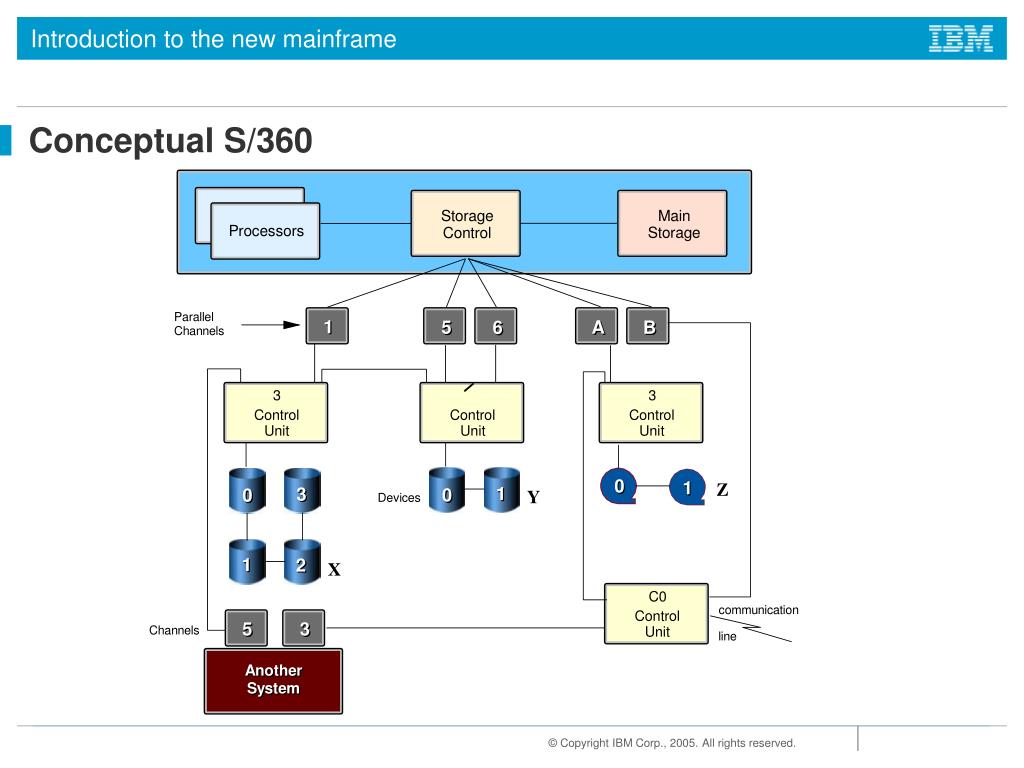This screenshot has height=768, width=1024.
Task: Click disk device 0 in group Y
Action: (x=447, y=490)
